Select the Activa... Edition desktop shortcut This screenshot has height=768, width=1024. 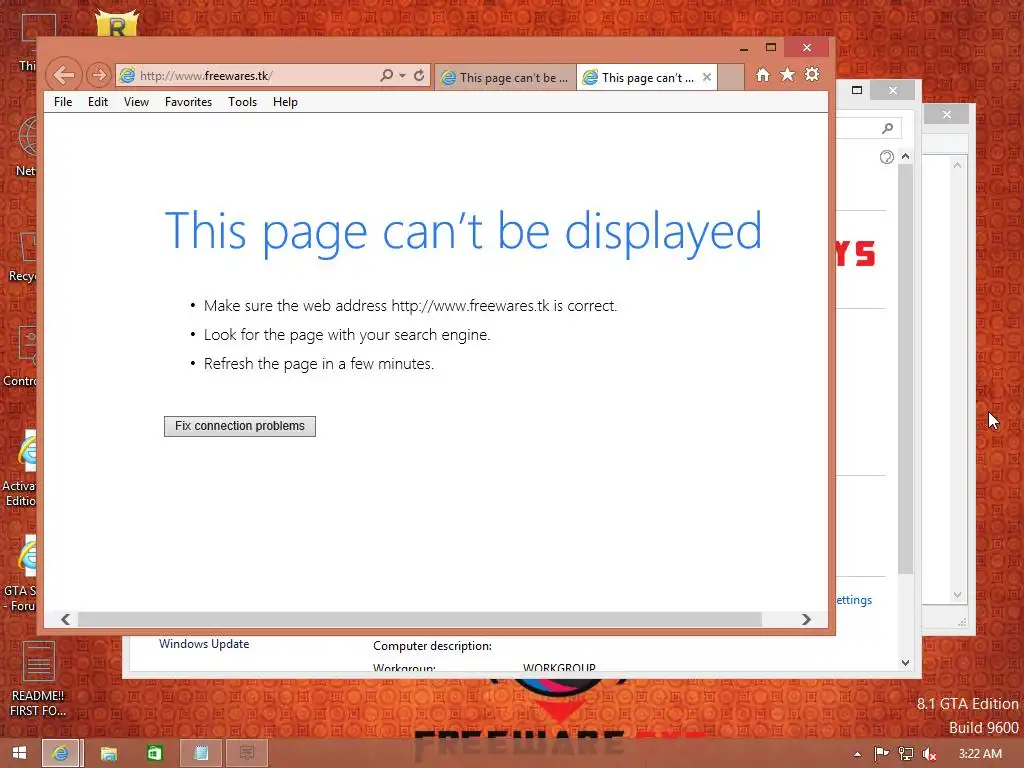[20, 469]
